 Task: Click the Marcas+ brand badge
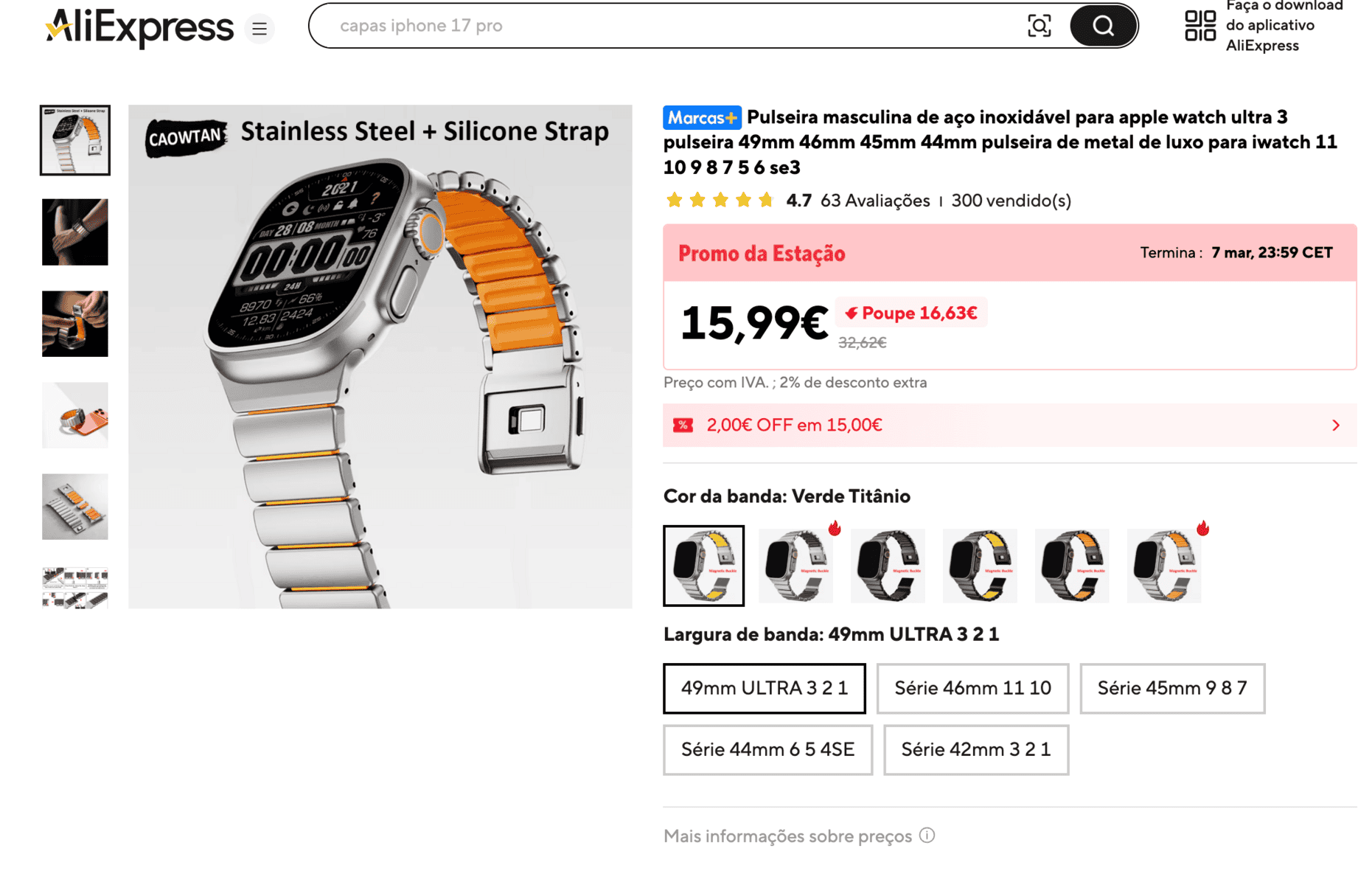coord(702,117)
